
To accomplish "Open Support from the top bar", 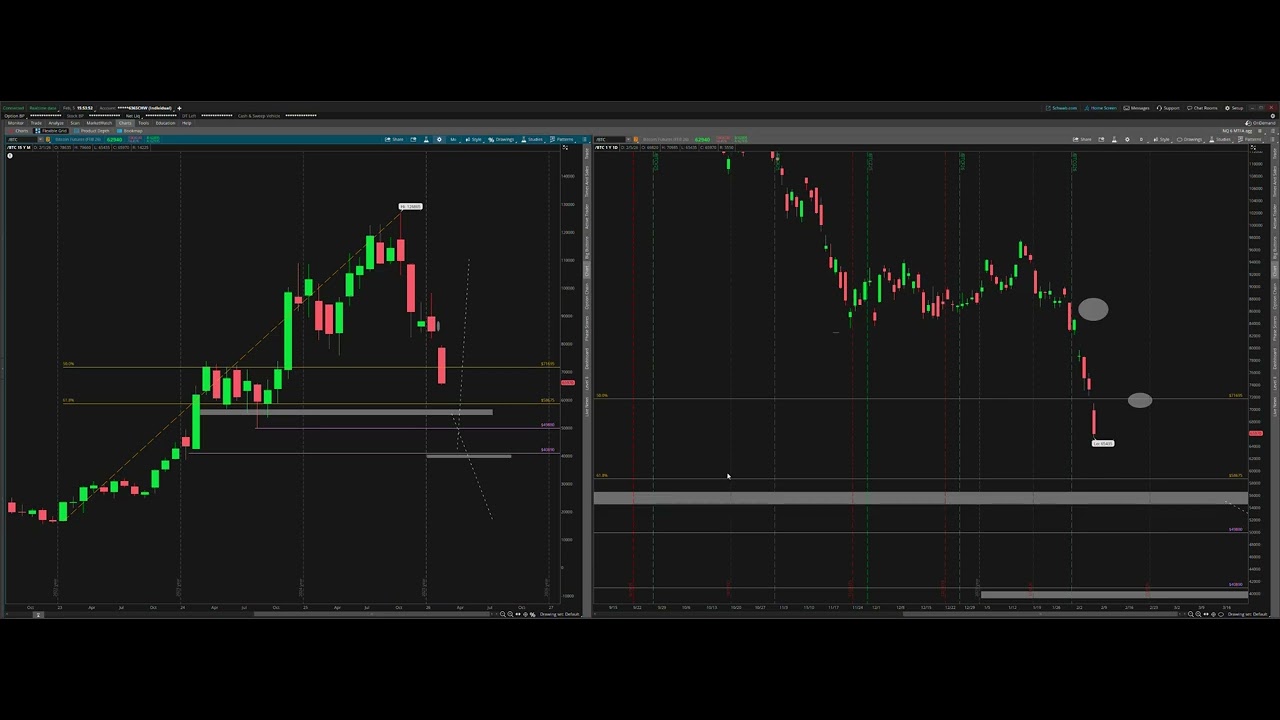I will coord(1168,108).
